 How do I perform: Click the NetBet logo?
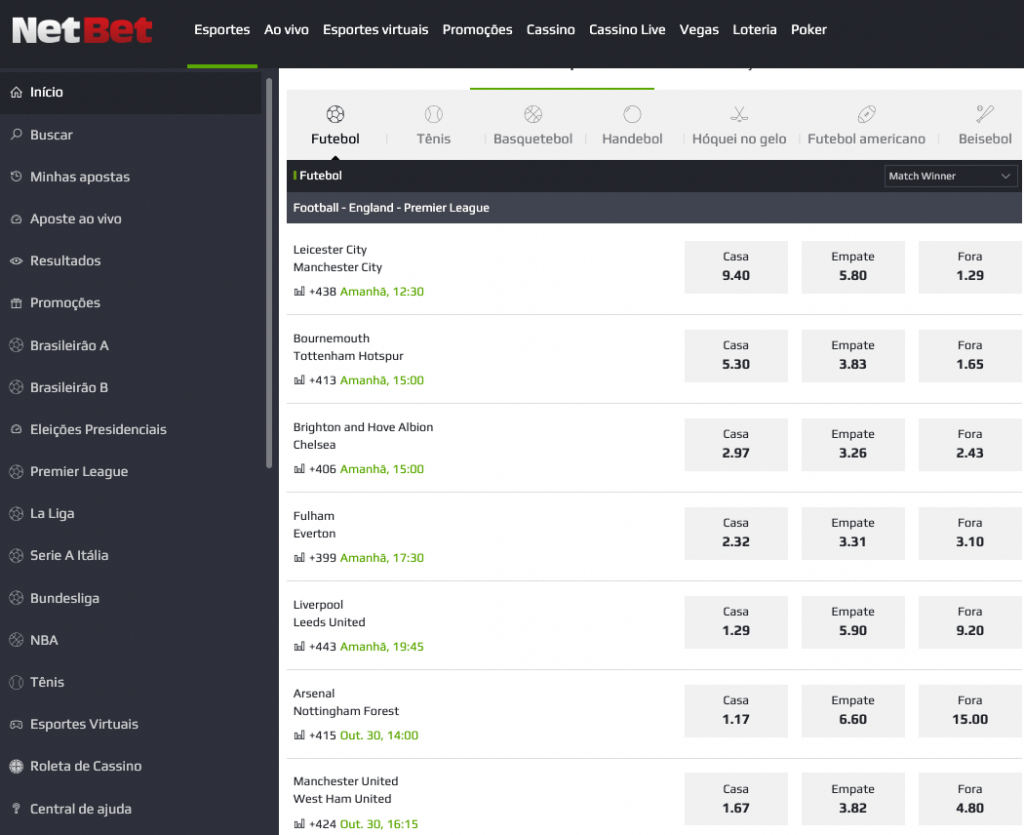pos(82,30)
